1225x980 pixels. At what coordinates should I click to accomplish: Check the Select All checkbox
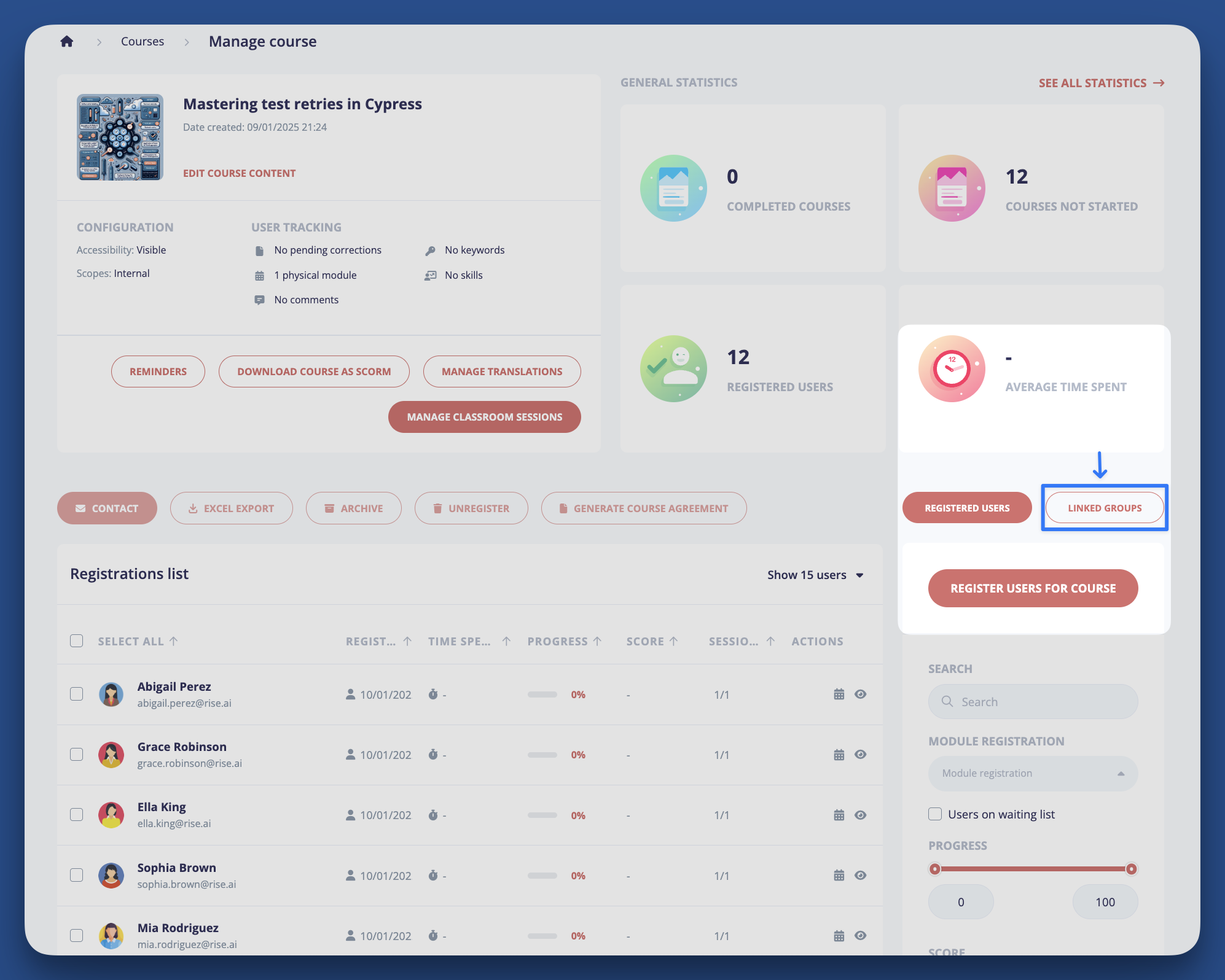click(x=77, y=640)
